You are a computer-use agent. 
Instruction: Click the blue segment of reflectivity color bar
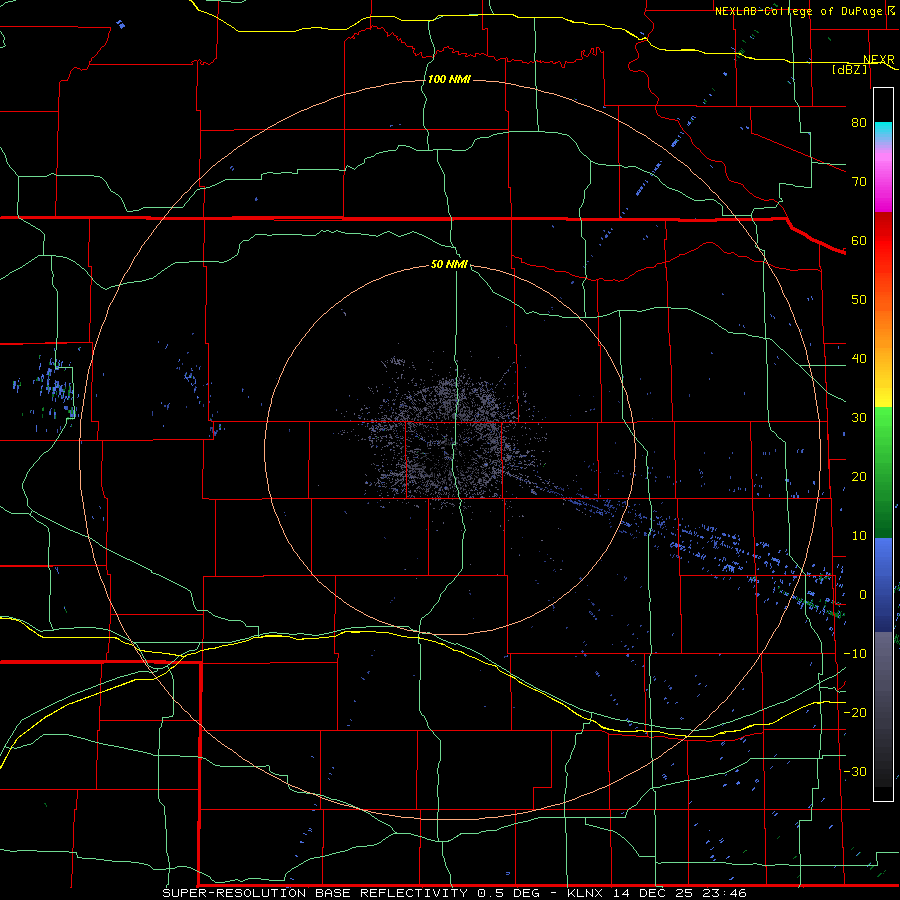coord(883,584)
